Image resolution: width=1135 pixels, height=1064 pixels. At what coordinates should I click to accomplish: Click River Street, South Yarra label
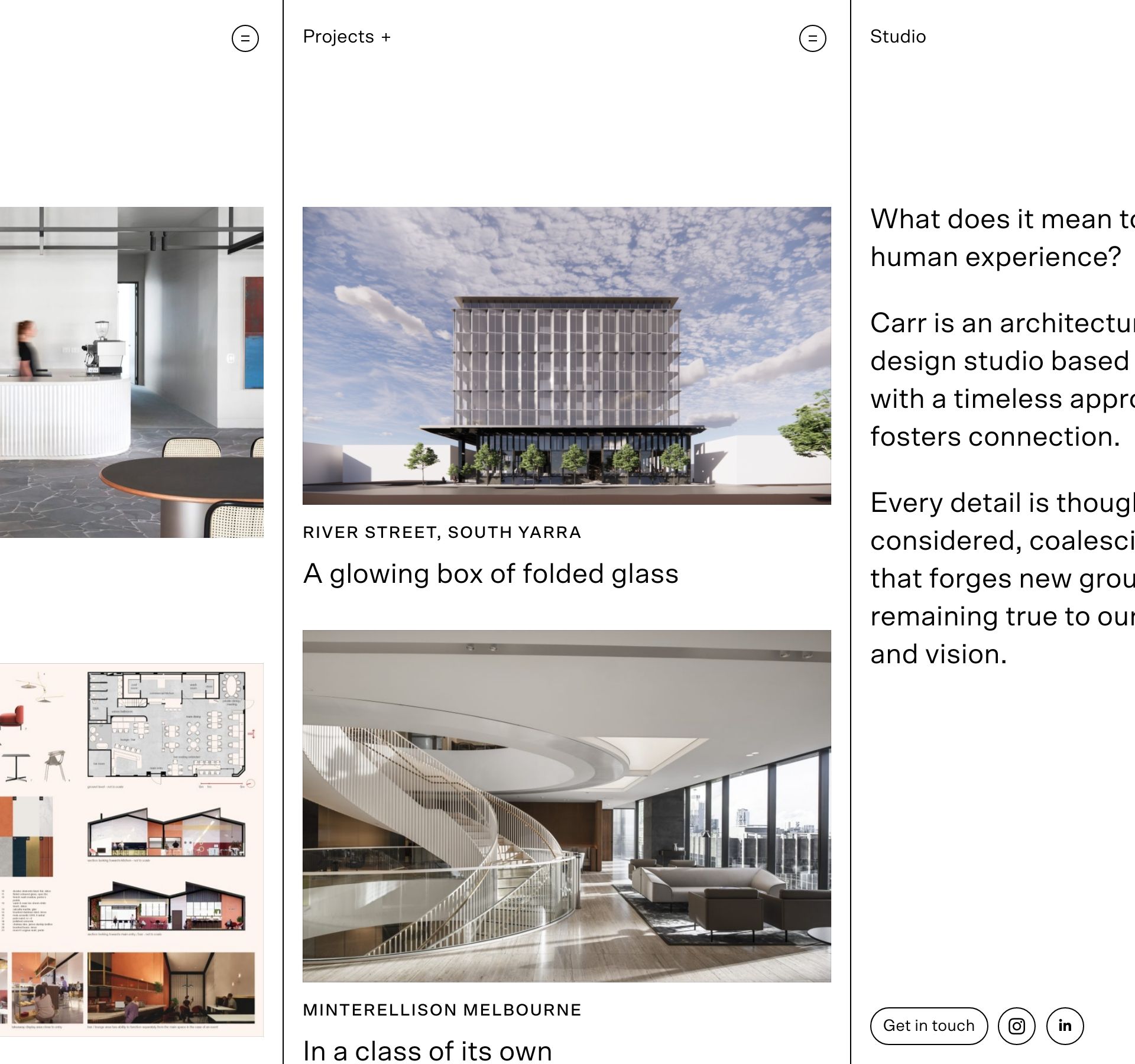[442, 532]
